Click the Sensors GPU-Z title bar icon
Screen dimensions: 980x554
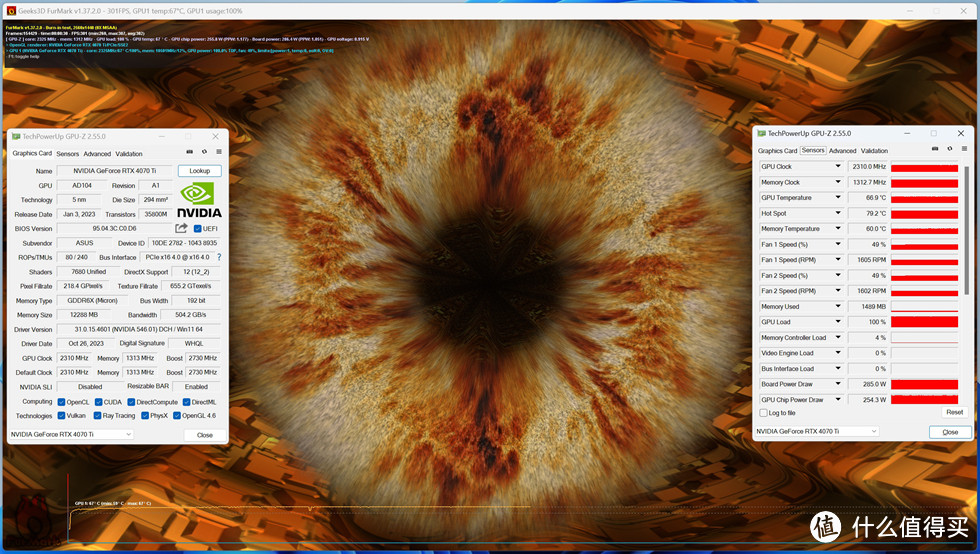(761, 133)
